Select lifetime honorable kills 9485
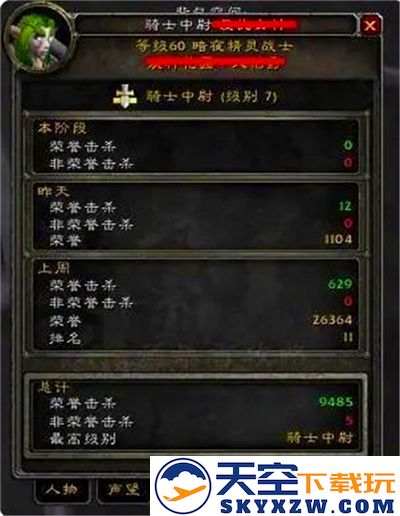Image resolution: width=400 pixels, height=516 pixels. coord(336,402)
